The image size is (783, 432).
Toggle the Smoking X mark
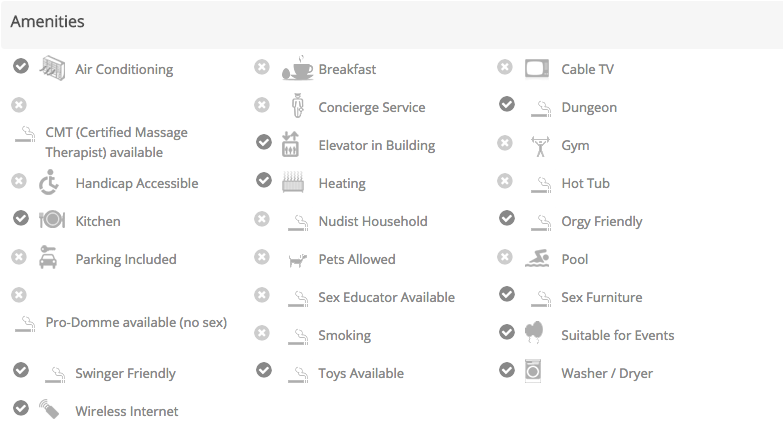point(262,333)
